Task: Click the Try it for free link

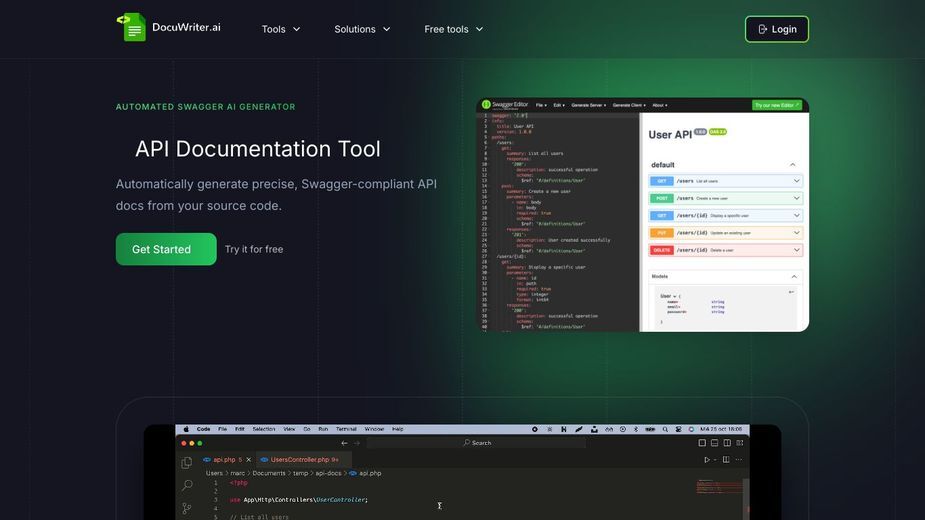Action: point(254,249)
